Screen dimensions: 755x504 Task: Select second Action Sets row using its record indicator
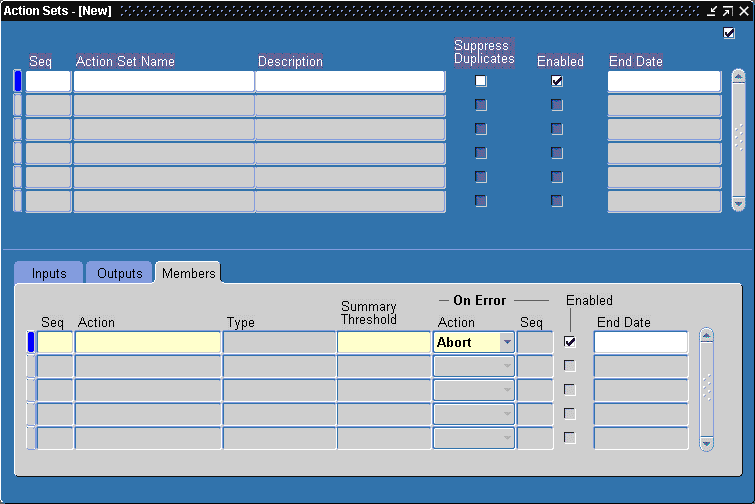(x=18, y=105)
